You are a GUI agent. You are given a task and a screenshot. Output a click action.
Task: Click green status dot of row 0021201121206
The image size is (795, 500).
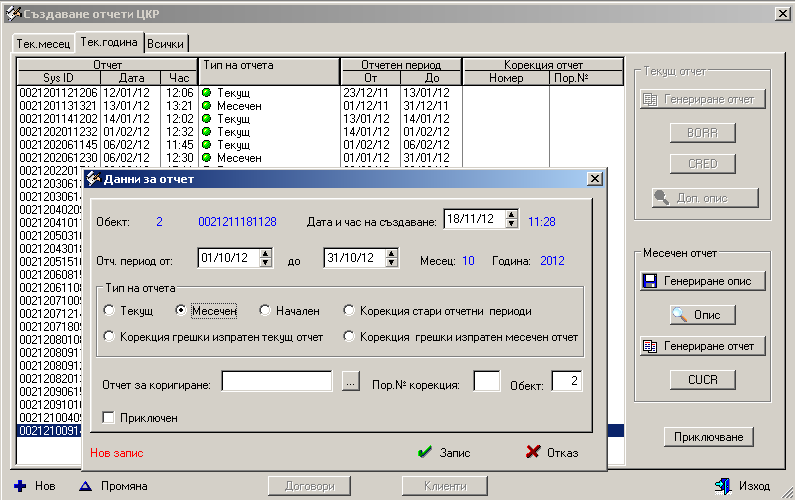206,93
